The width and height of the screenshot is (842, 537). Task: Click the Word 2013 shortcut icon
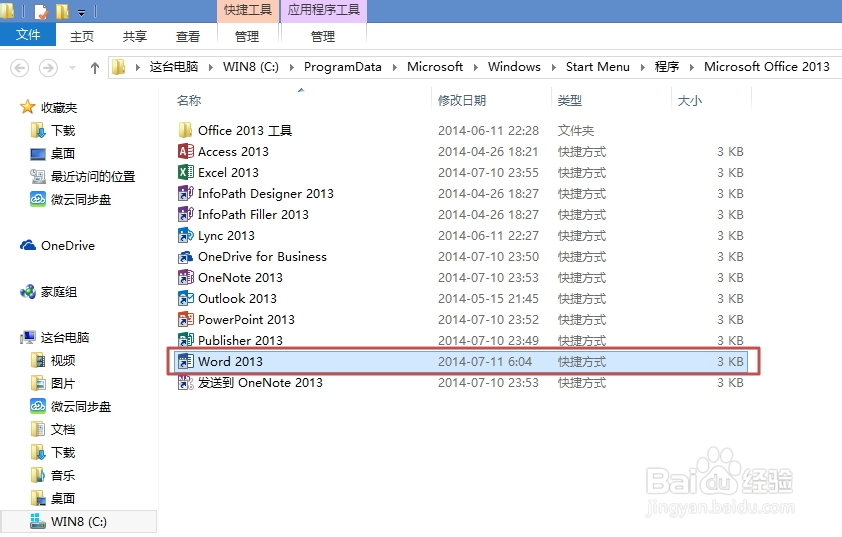185,361
